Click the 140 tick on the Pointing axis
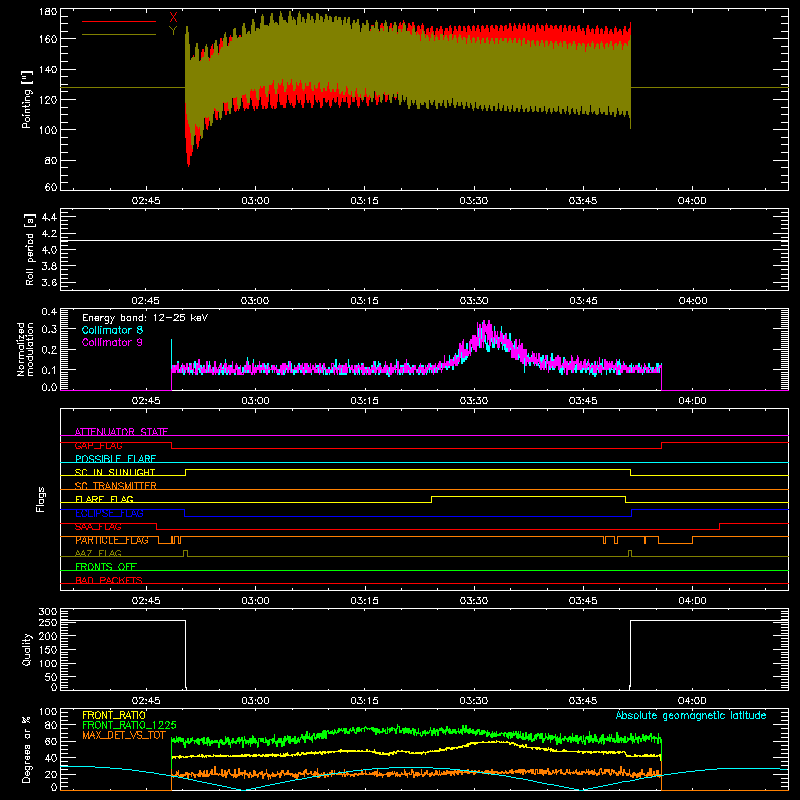The height and width of the screenshot is (800, 800). tap(48, 69)
